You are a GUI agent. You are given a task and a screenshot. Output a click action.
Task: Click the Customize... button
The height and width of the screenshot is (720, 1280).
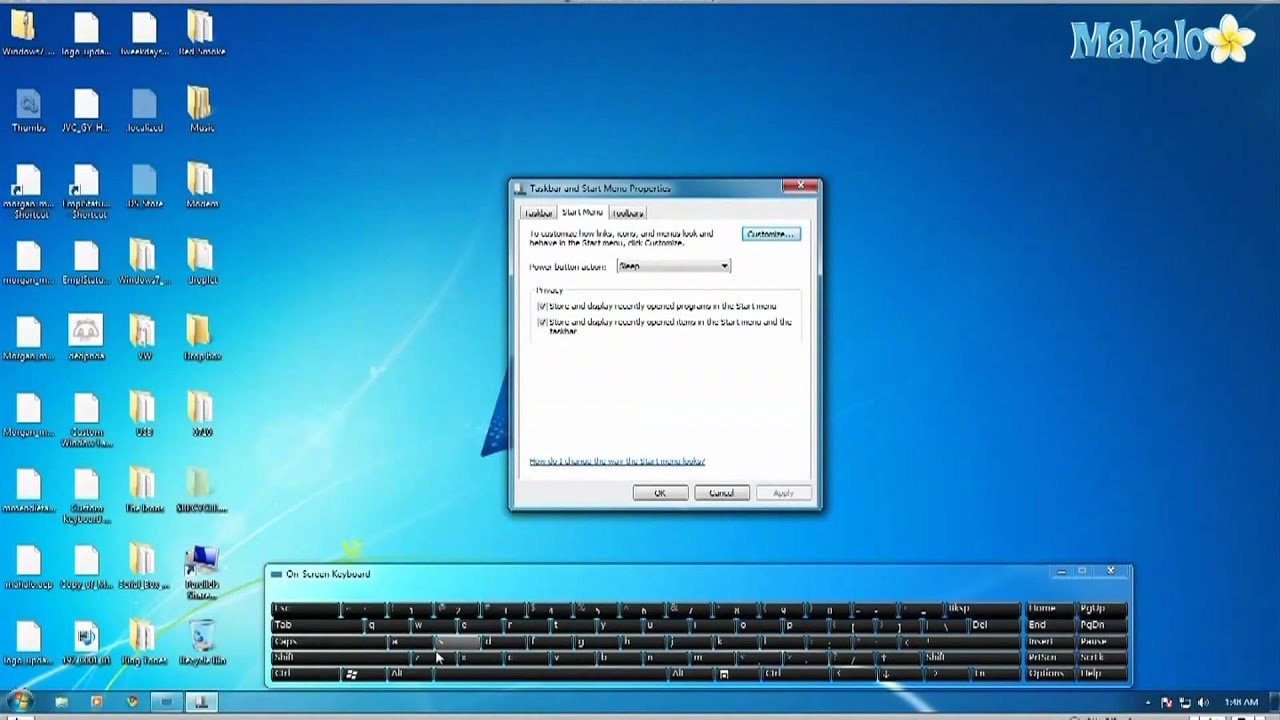point(771,234)
